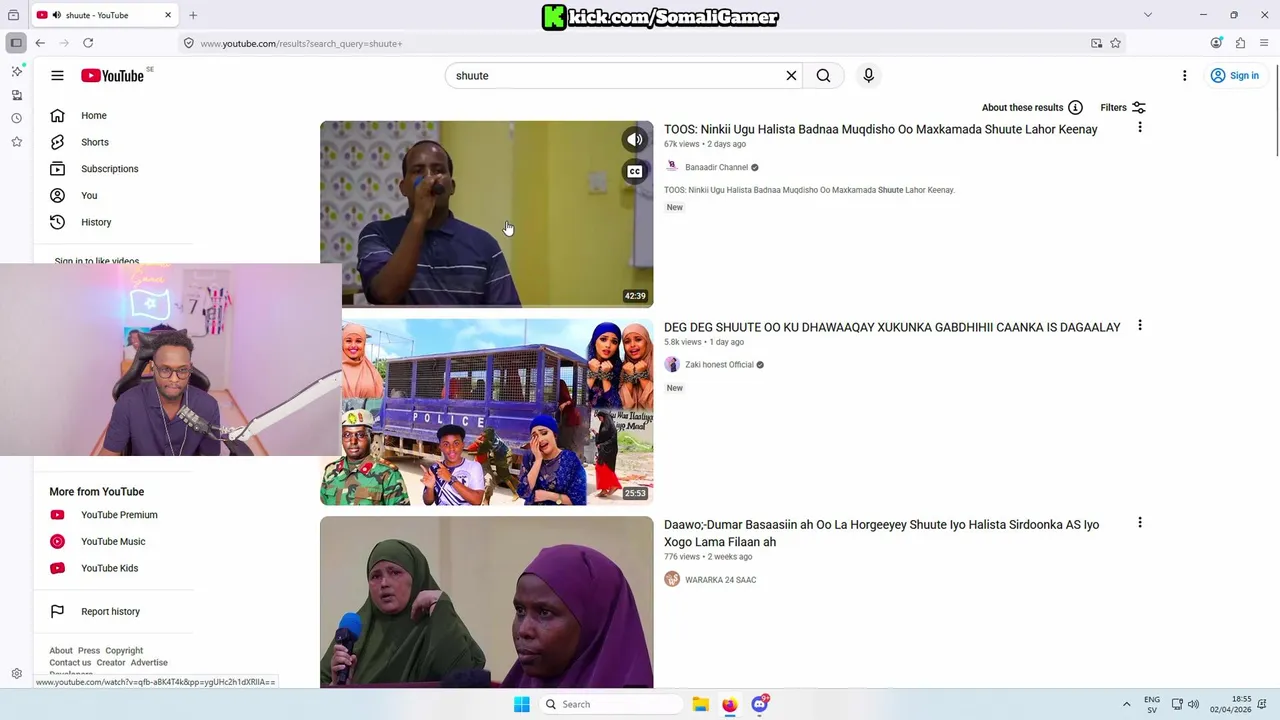Click the Sign in button
The image size is (1280, 720).
click(1234, 75)
